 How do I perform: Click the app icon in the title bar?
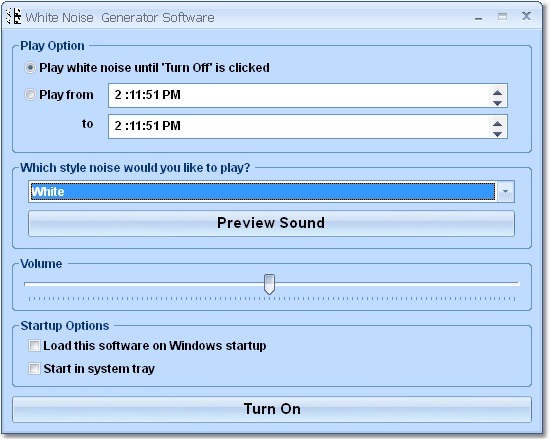click(x=14, y=16)
